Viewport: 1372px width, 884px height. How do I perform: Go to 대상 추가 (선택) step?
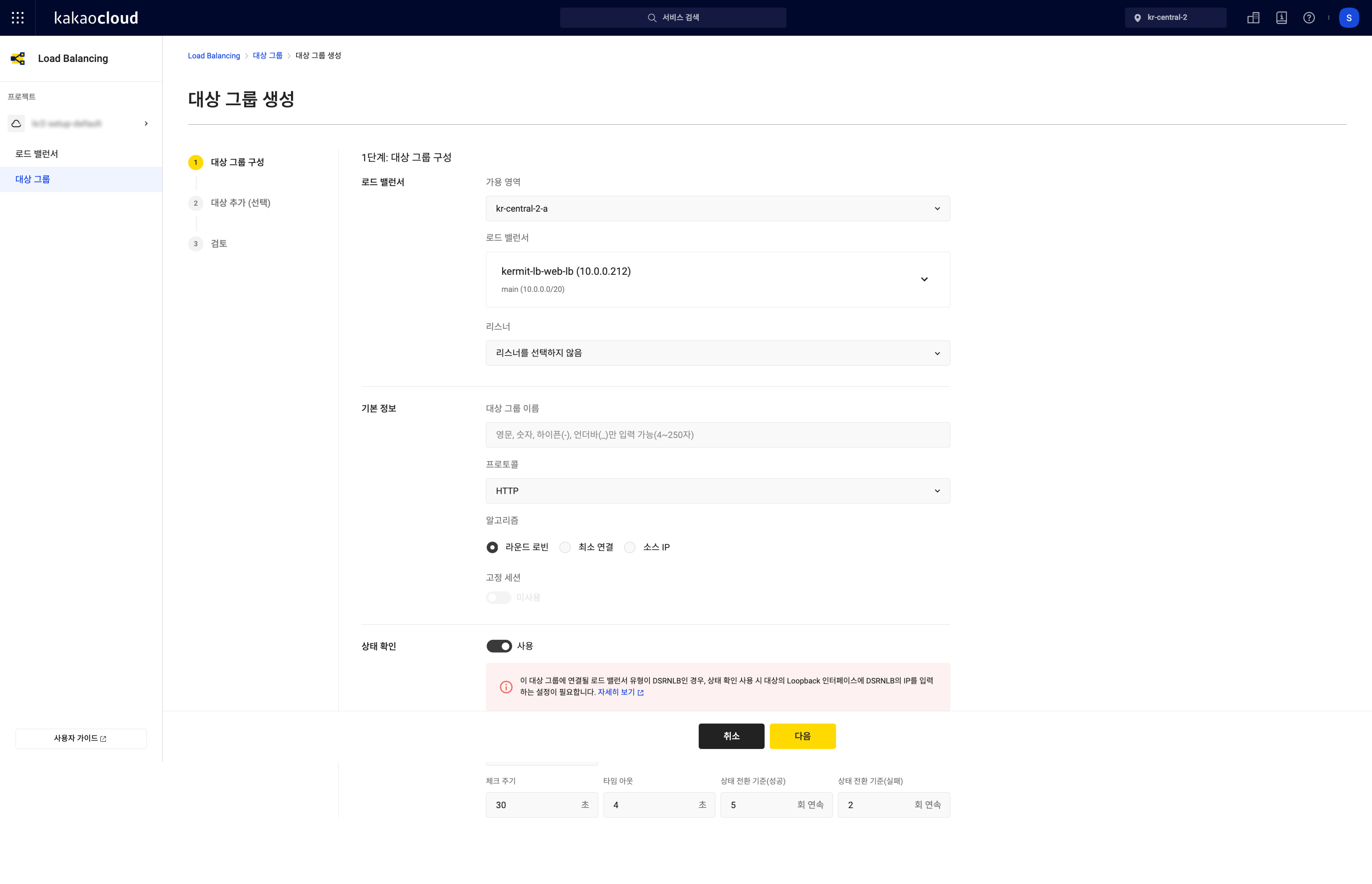240,203
